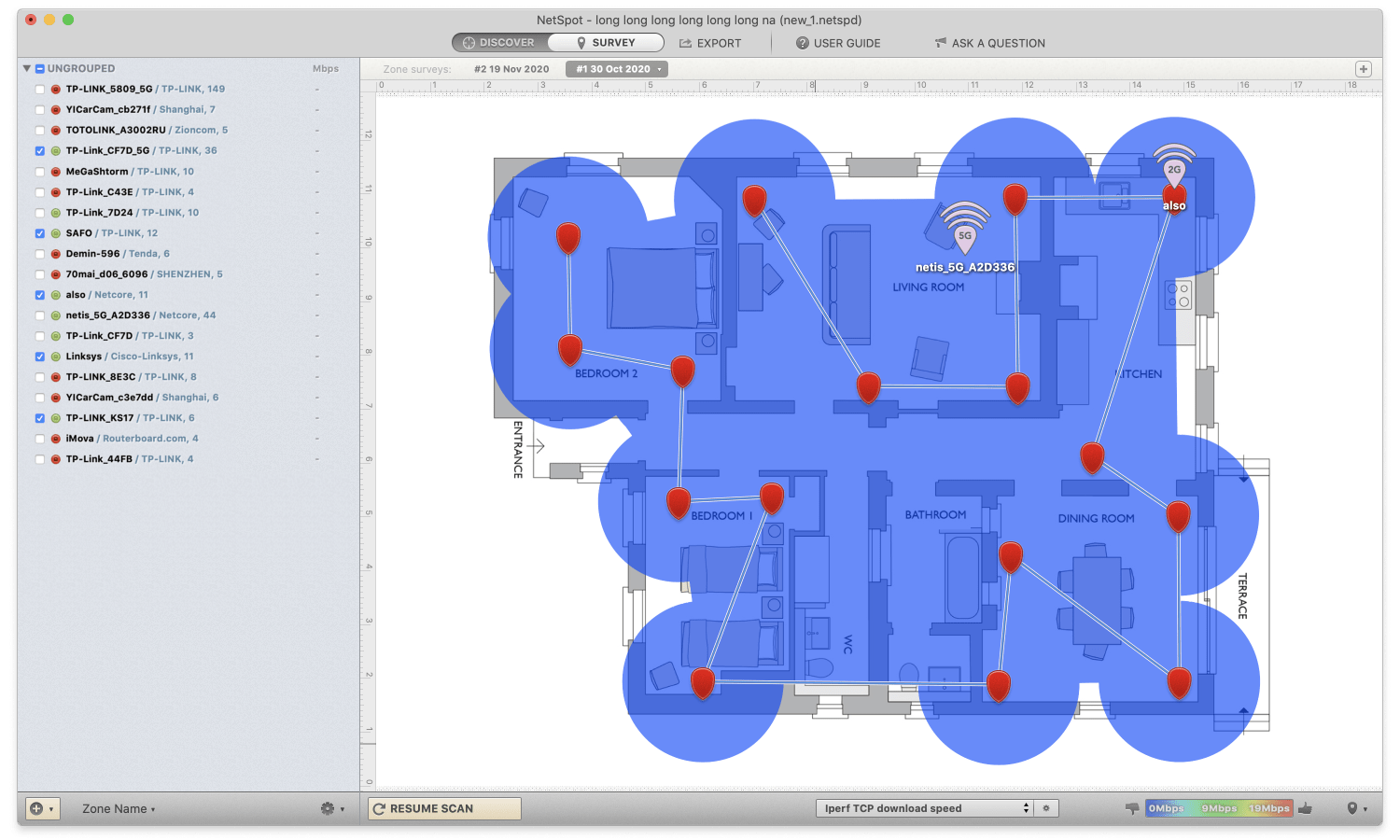Click the sampling point marker in Bedroom 2 top
The width and height of the screenshot is (1400, 840).
pyautogui.click(x=568, y=238)
